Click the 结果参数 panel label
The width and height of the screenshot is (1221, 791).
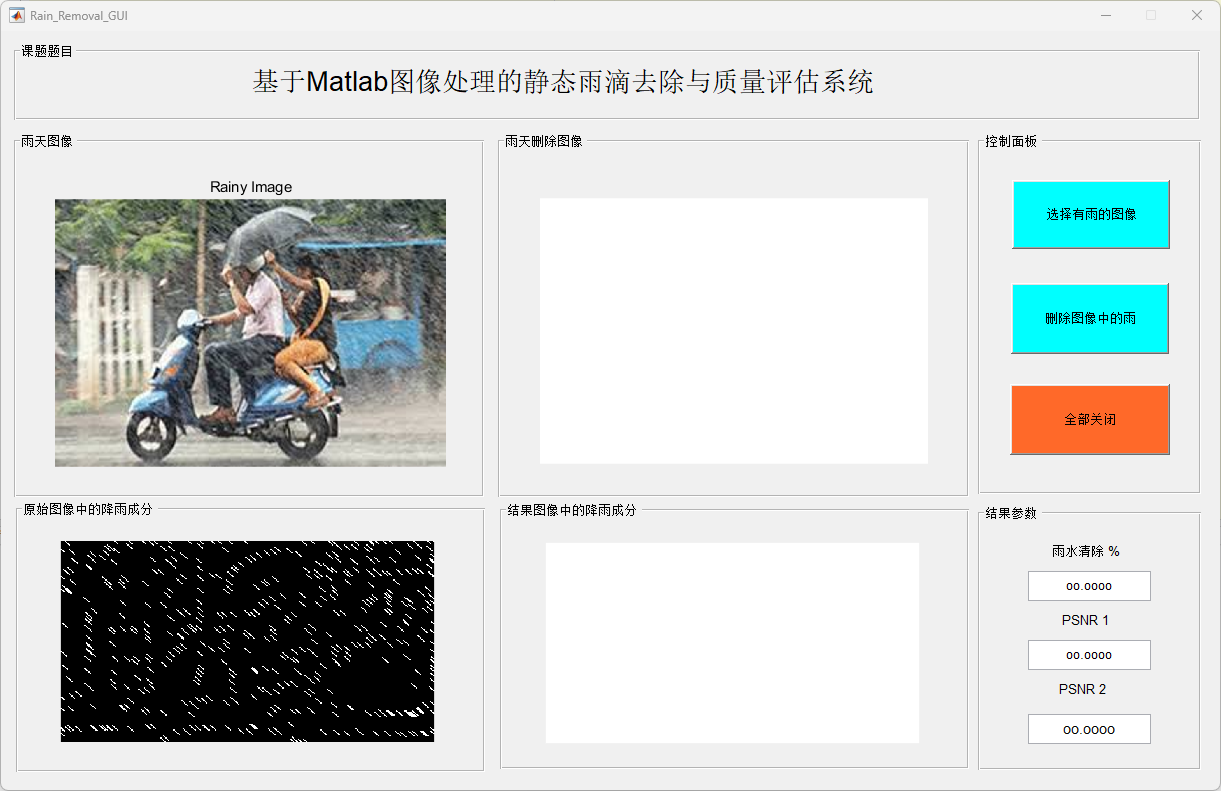[x=1011, y=513]
